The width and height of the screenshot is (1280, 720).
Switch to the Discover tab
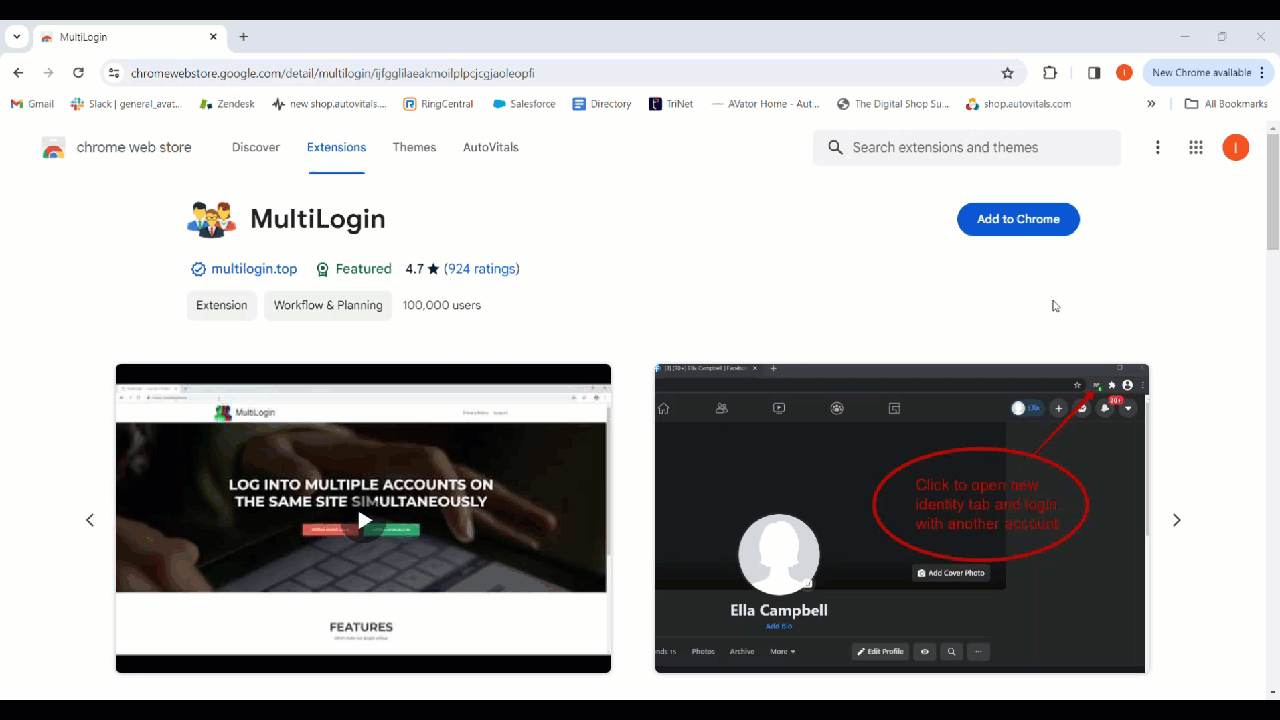[256, 147]
